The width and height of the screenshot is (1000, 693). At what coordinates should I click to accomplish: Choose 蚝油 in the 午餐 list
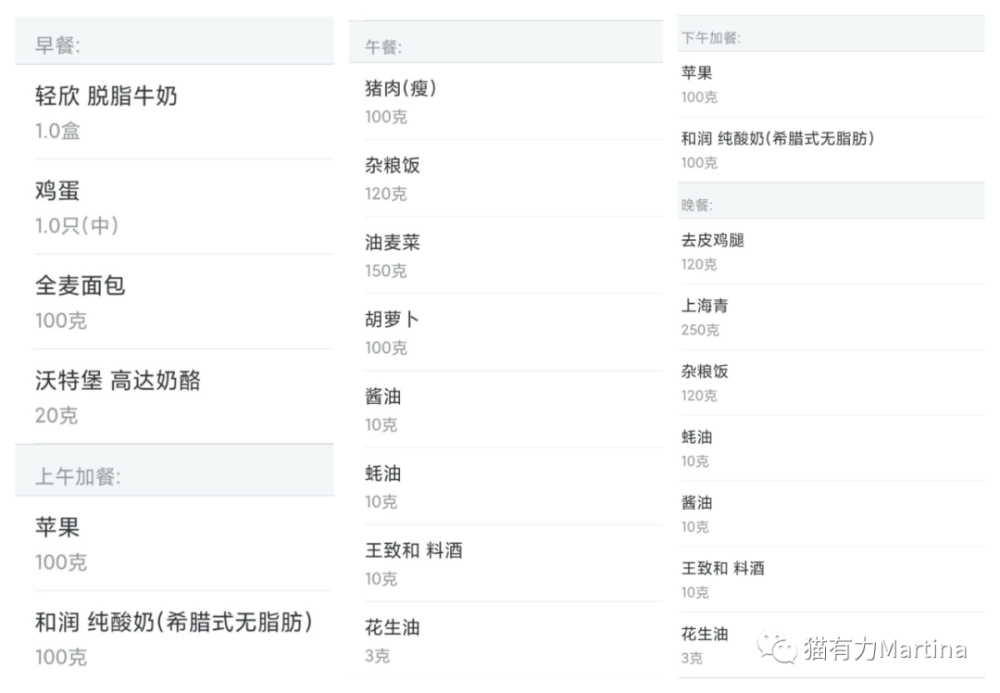coord(506,486)
